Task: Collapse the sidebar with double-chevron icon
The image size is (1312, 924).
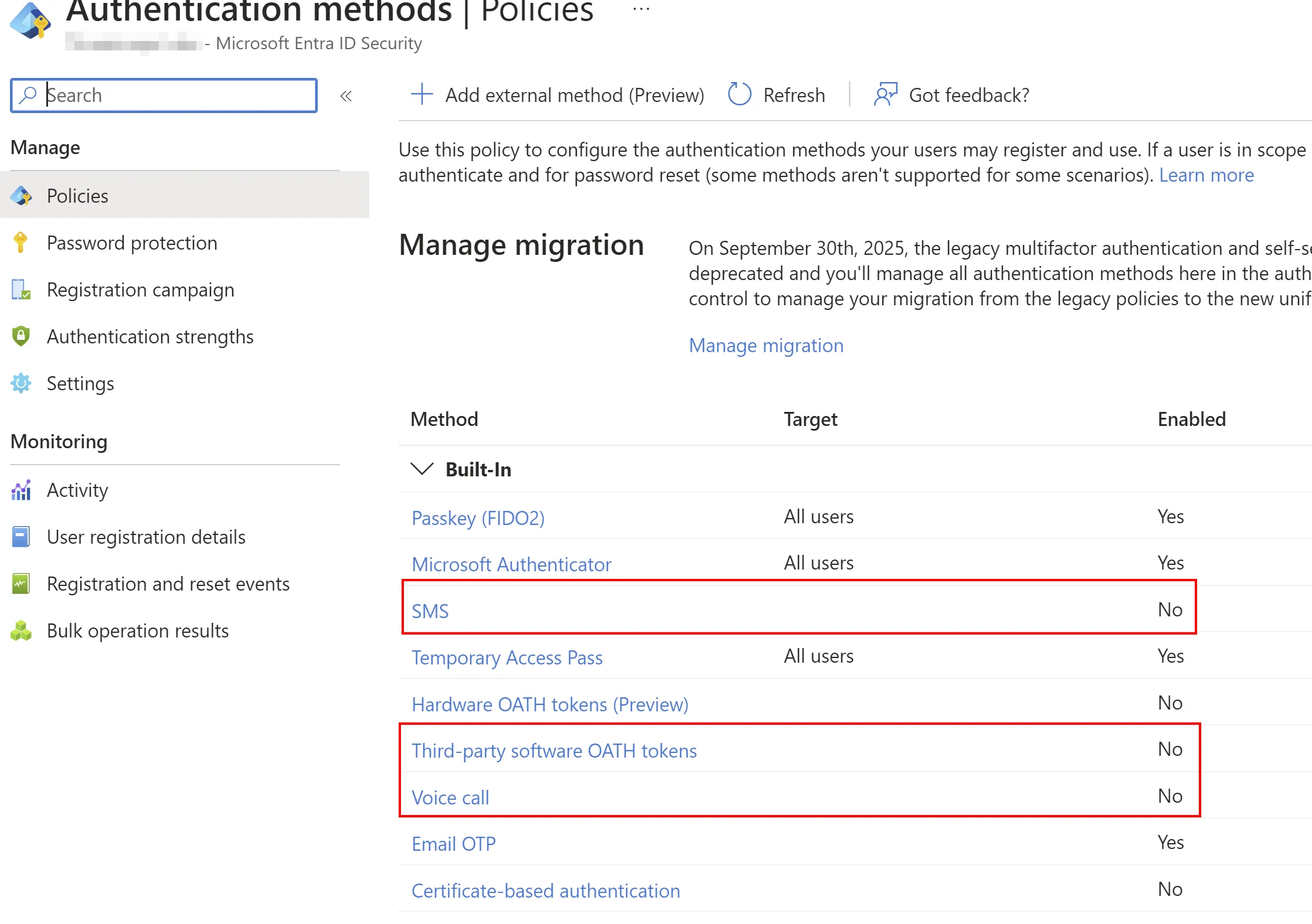Action: [346, 96]
